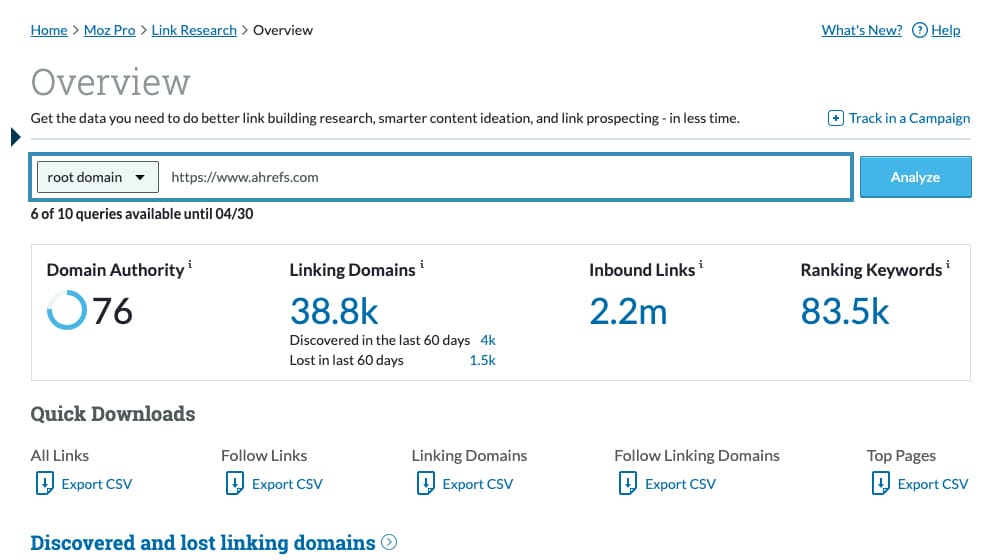Click the Domain Authority score 76
Screen dimensions: 1000x560
112,311
